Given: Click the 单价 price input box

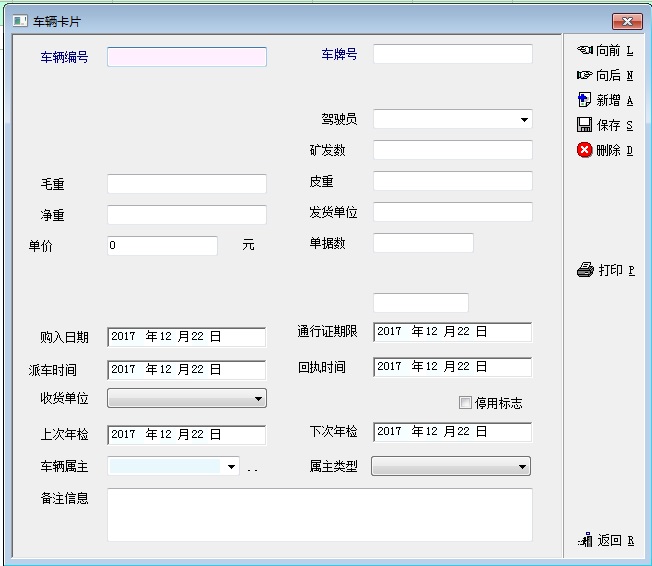Looking at the screenshot, I should click(x=162, y=246).
